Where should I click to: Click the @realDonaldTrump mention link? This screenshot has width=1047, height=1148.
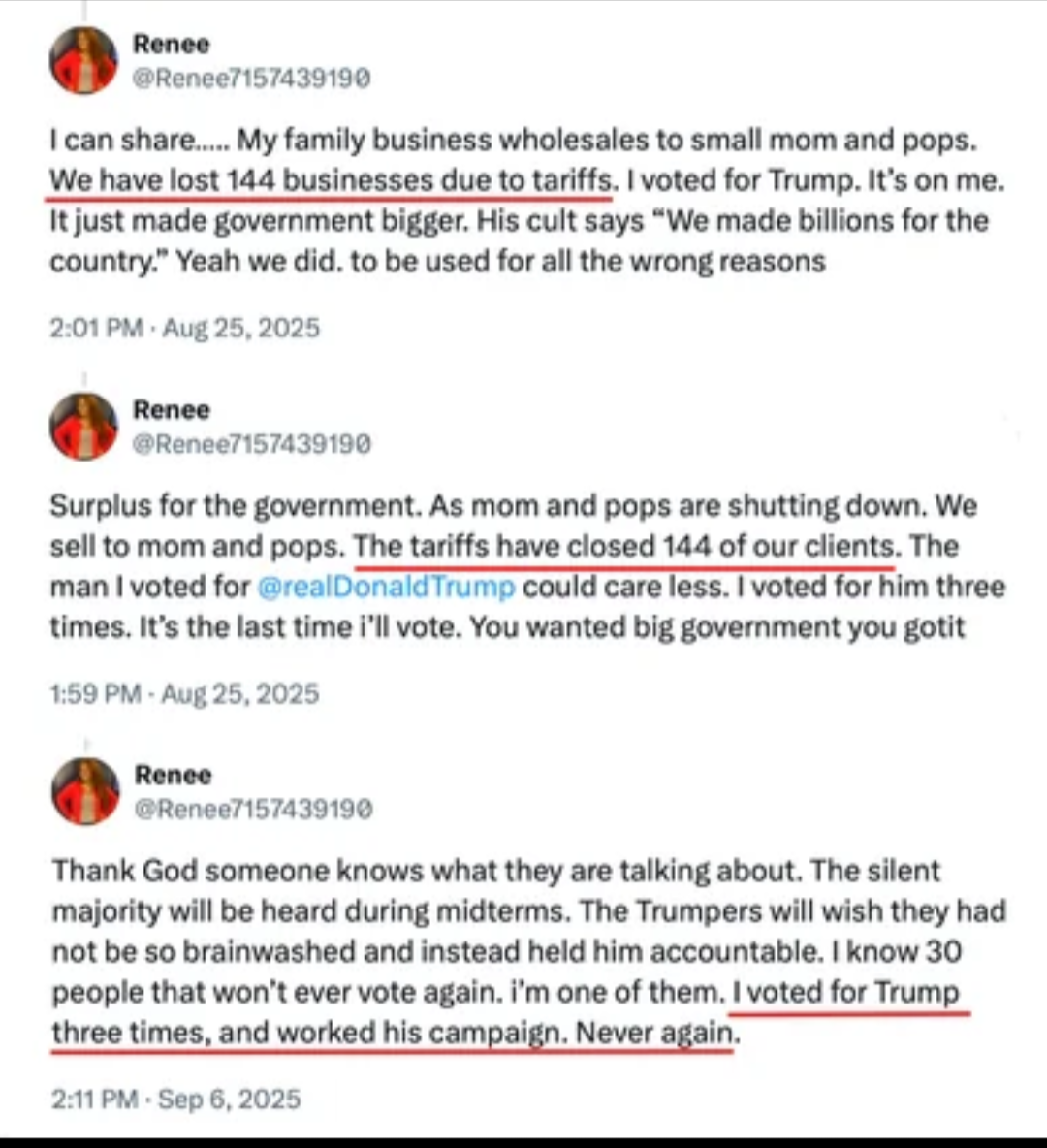[386, 587]
